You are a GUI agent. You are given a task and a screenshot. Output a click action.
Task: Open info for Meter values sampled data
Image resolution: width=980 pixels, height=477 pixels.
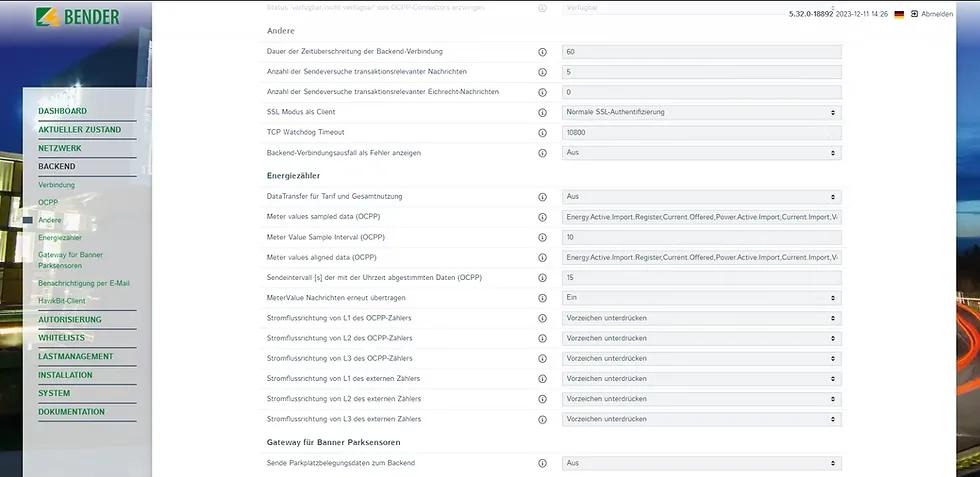tap(542, 218)
